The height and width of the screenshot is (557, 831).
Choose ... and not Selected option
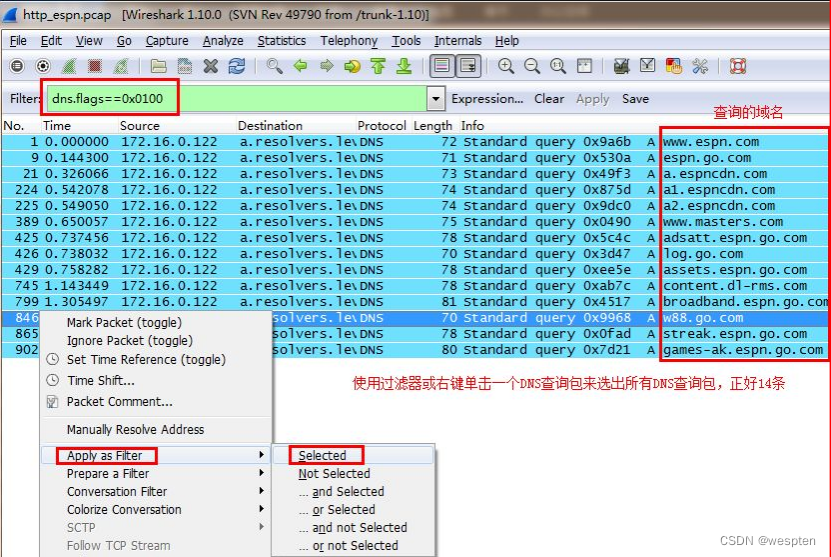(353, 527)
